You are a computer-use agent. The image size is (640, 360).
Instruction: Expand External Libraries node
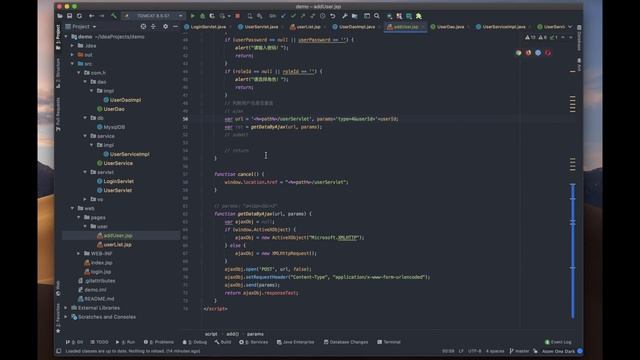[x=66, y=308]
